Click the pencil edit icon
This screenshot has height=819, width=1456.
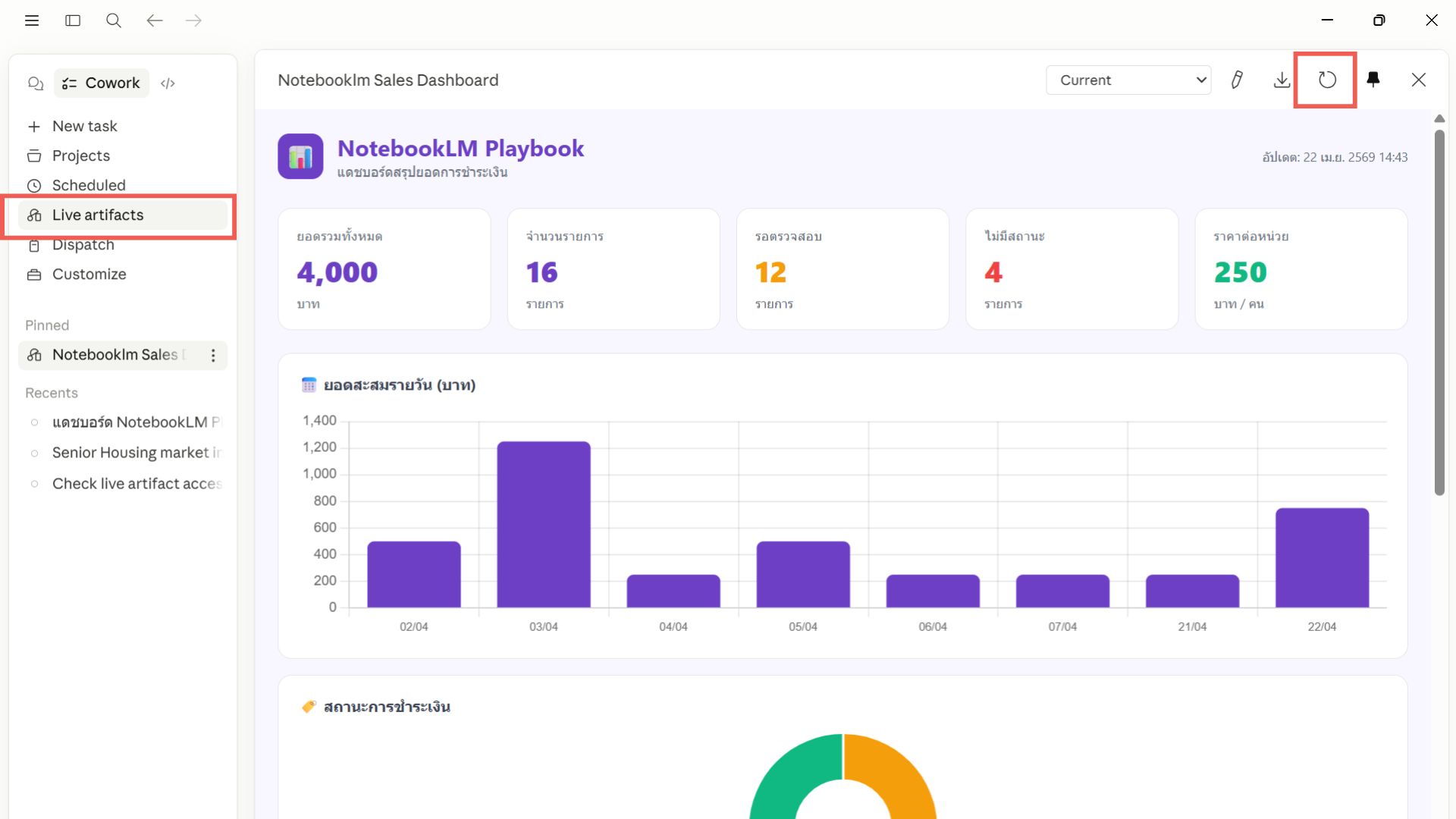pyautogui.click(x=1237, y=80)
